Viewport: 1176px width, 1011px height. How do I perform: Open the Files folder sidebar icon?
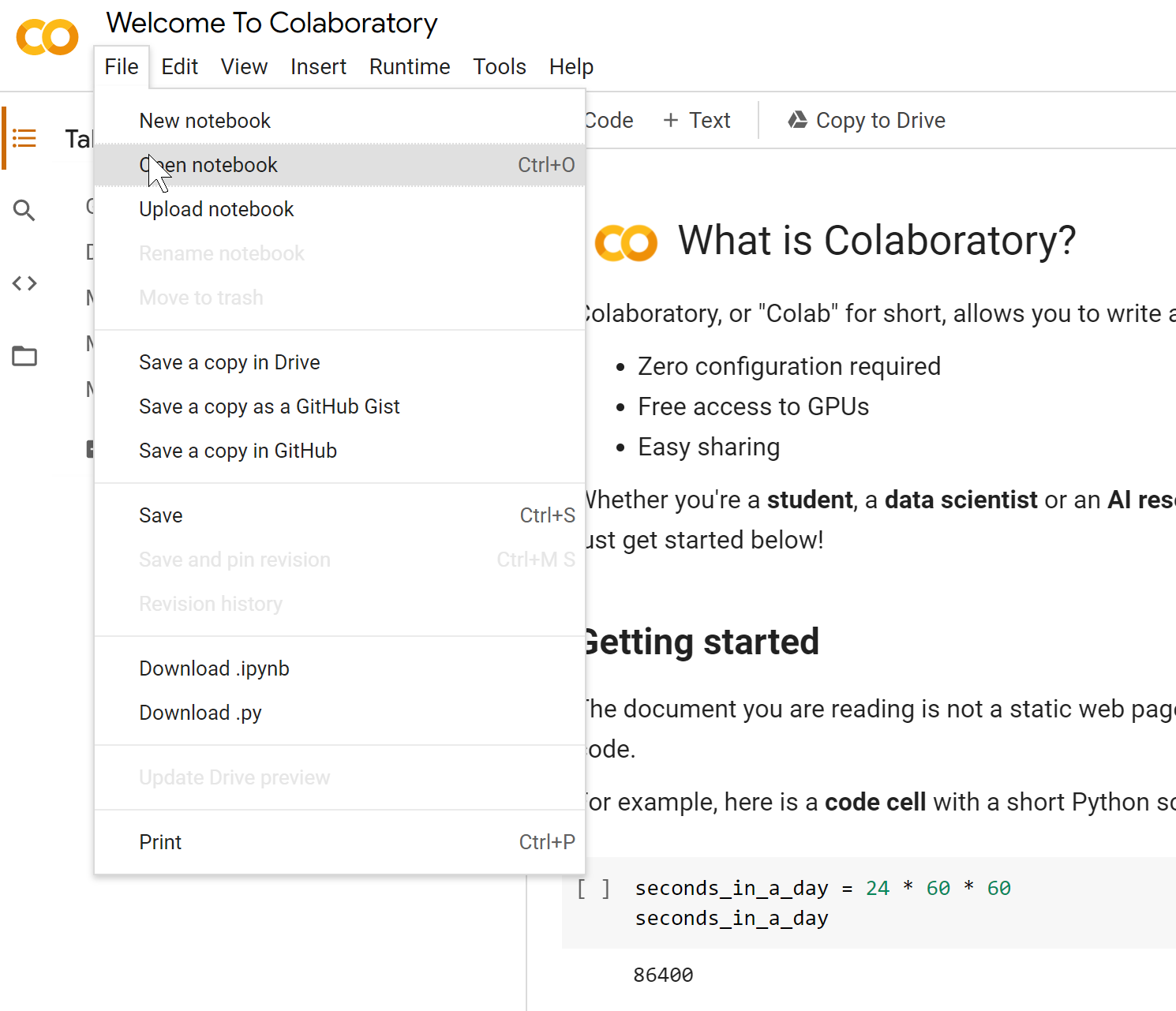point(24,356)
